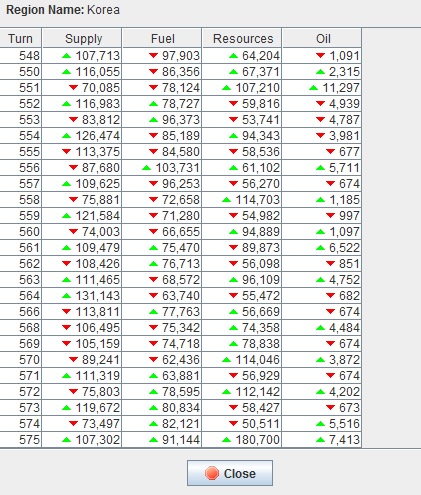The height and width of the screenshot is (495, 421).
Task: Select Supply value 116,055
Action: 97,72
